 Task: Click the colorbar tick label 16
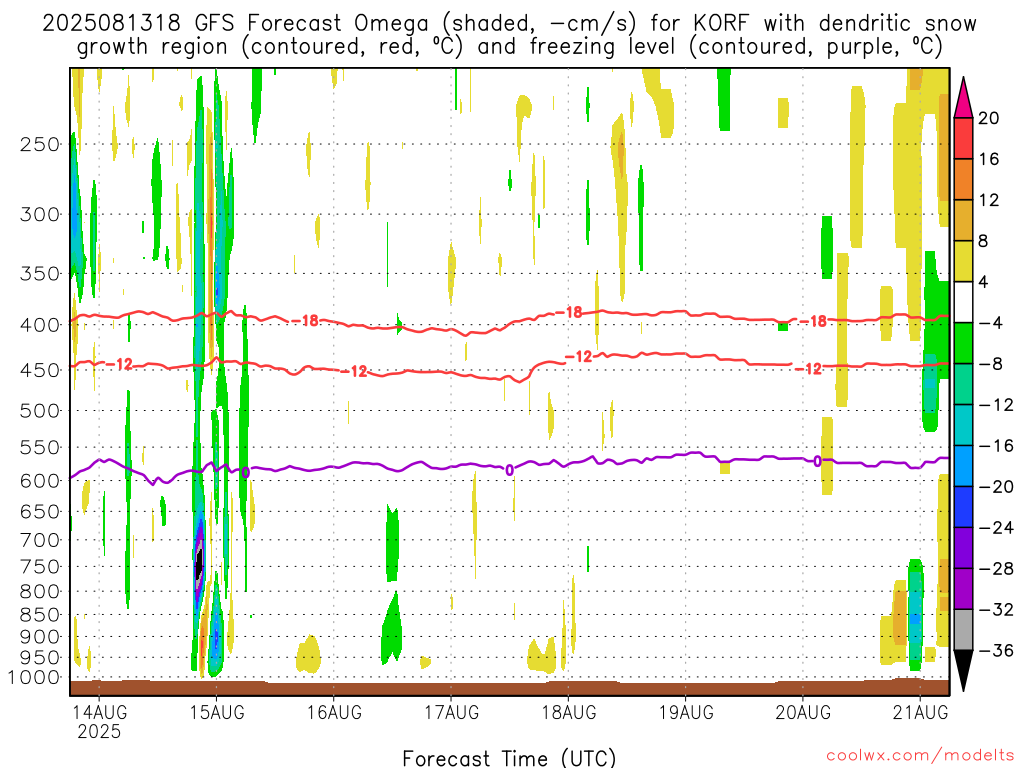pos(989,159)
